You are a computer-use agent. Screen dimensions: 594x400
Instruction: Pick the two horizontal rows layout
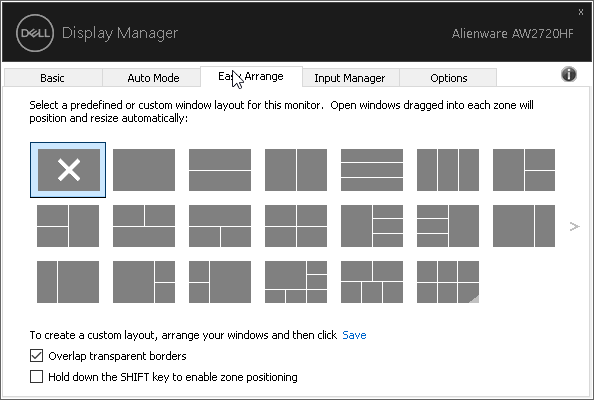tap(220, 170)
